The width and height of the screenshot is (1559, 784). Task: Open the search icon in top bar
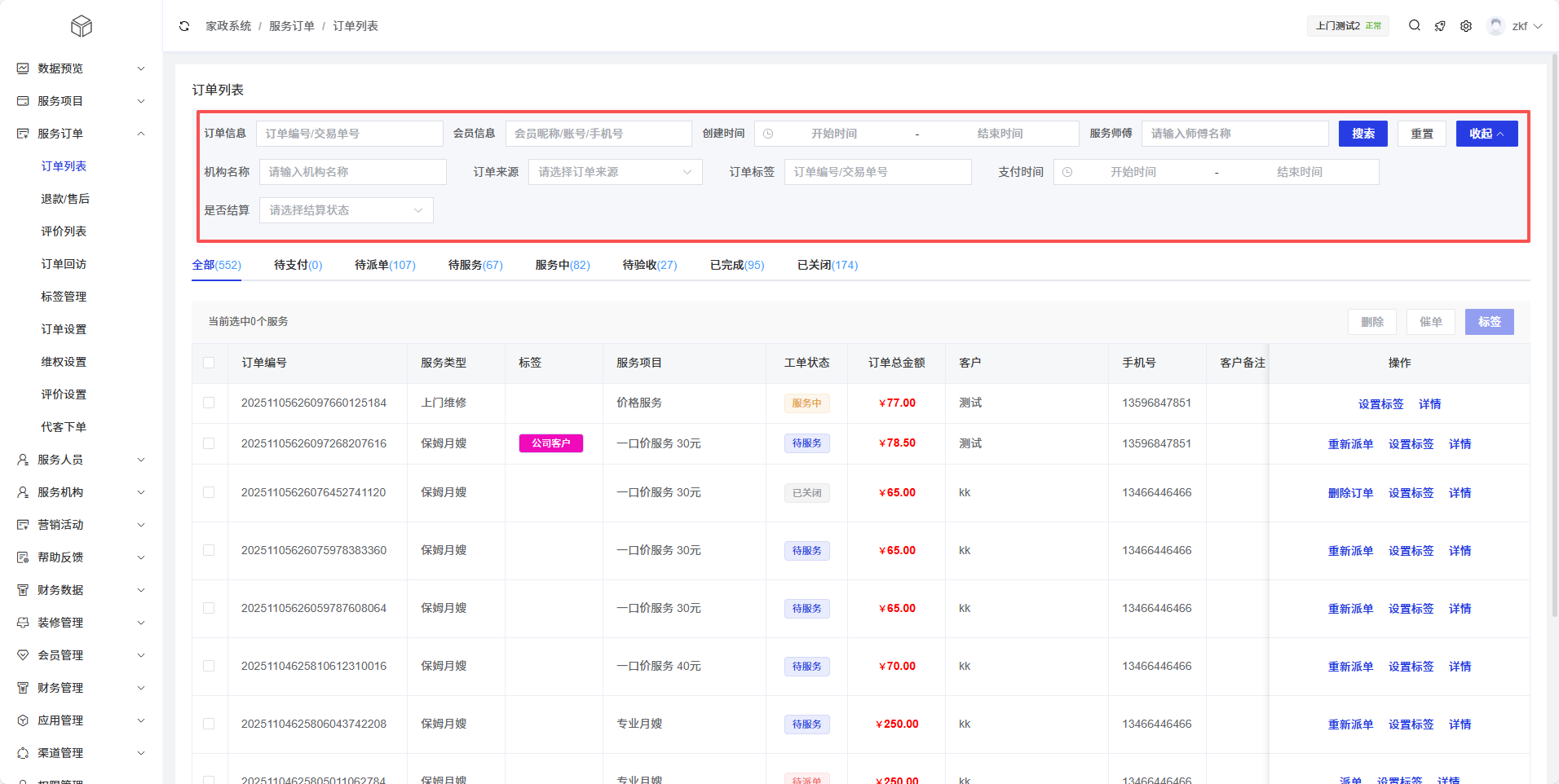coord(1415,26)
